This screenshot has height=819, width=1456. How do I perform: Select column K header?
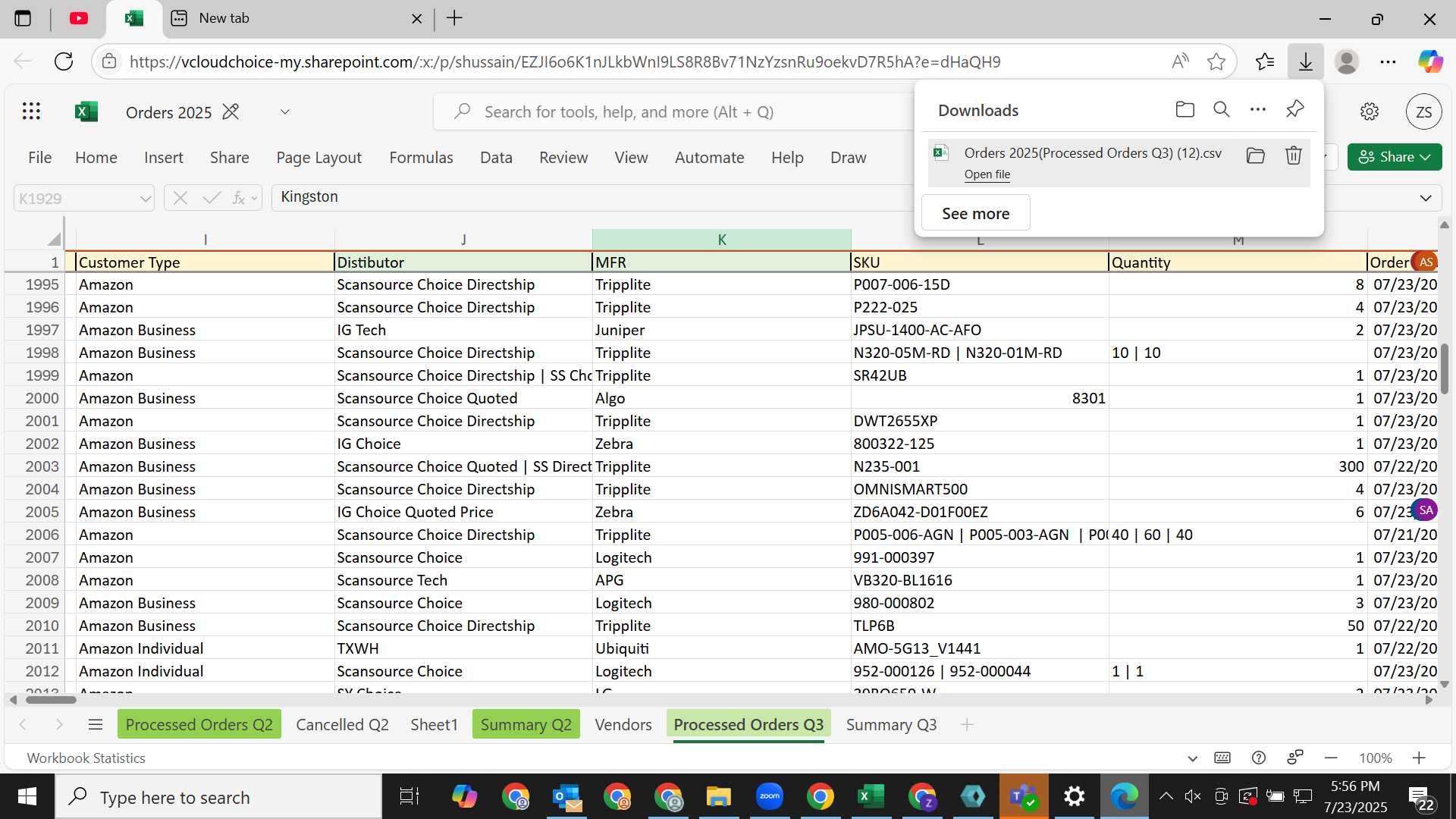click(721, 239)
